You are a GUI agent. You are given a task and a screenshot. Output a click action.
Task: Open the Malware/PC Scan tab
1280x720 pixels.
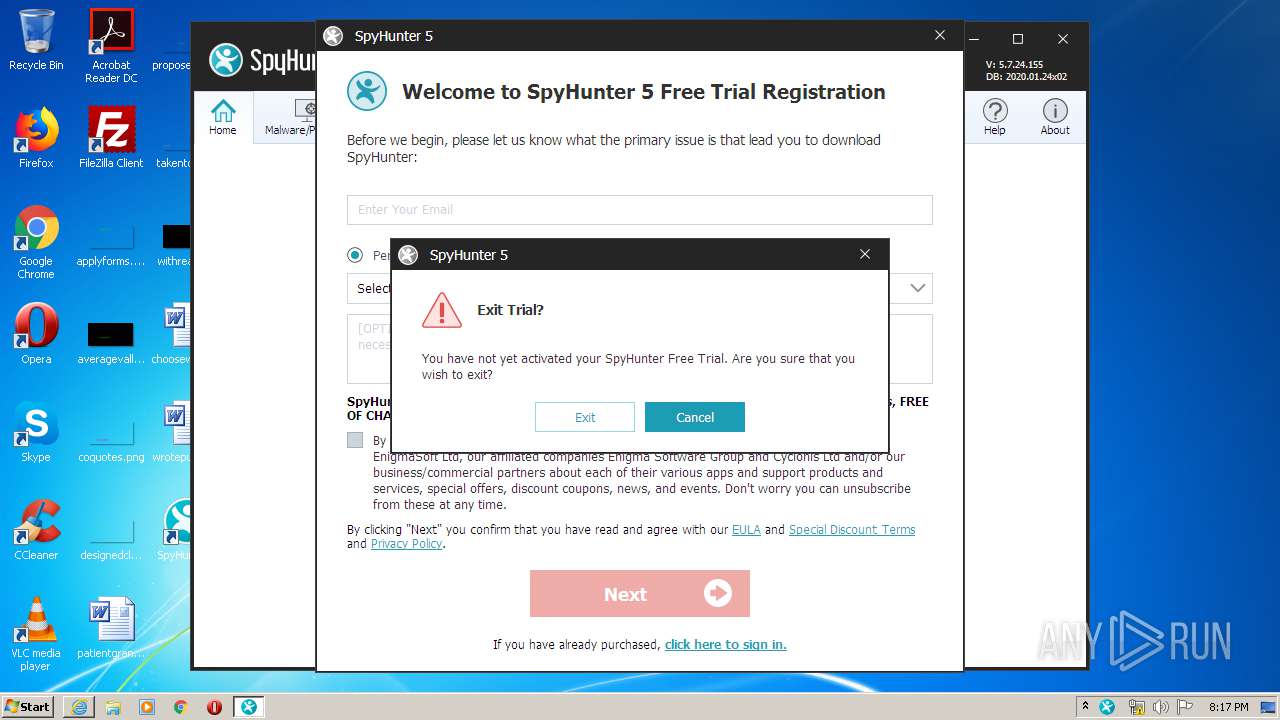(290, 117)
